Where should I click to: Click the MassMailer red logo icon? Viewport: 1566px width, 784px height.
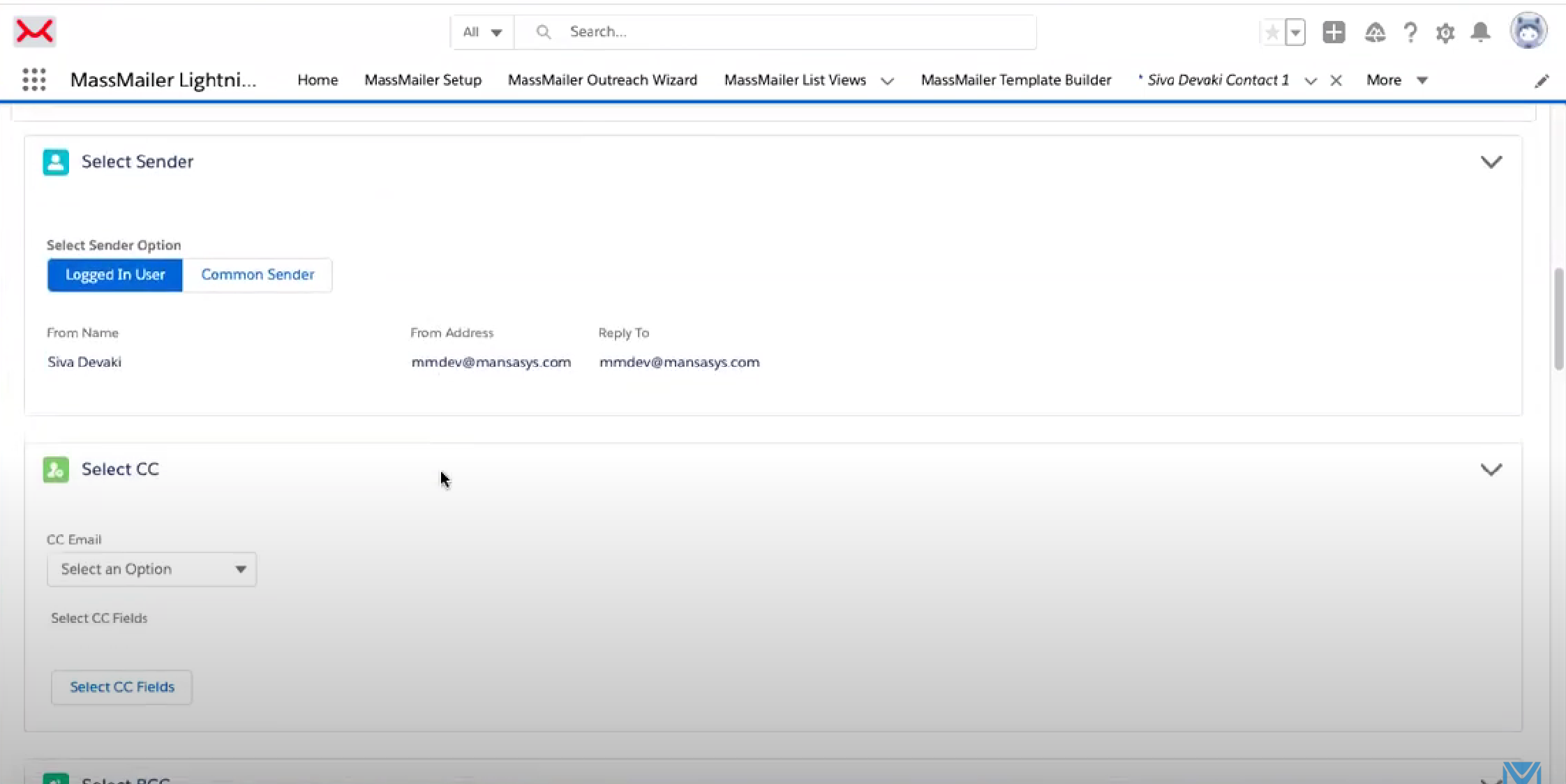pos(35,31)
